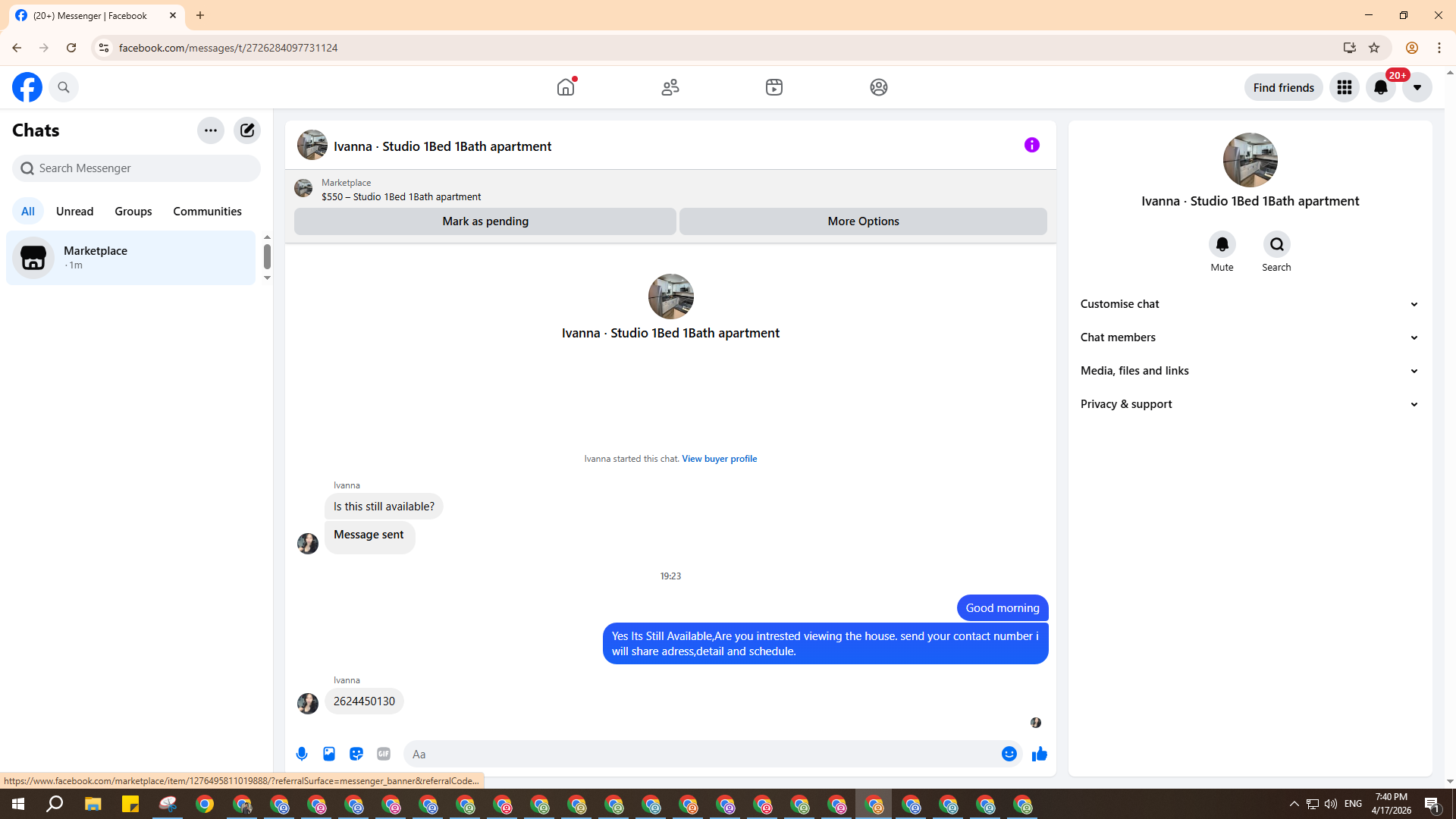Click the new message compose icon
This screenshot has height=819, width=1456.
tap(247, 130)
